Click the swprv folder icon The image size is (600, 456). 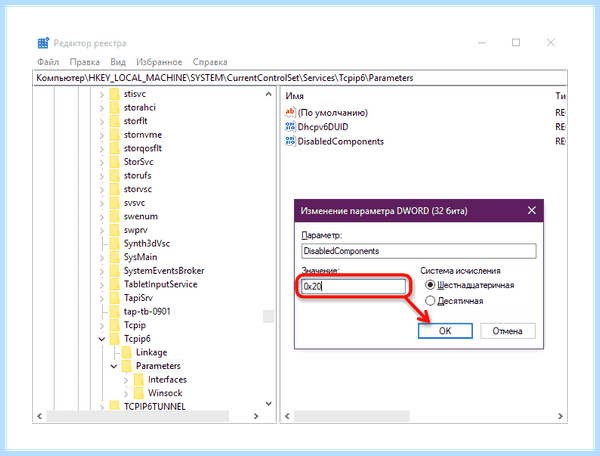pyautogui.click(x=114, y=230)
